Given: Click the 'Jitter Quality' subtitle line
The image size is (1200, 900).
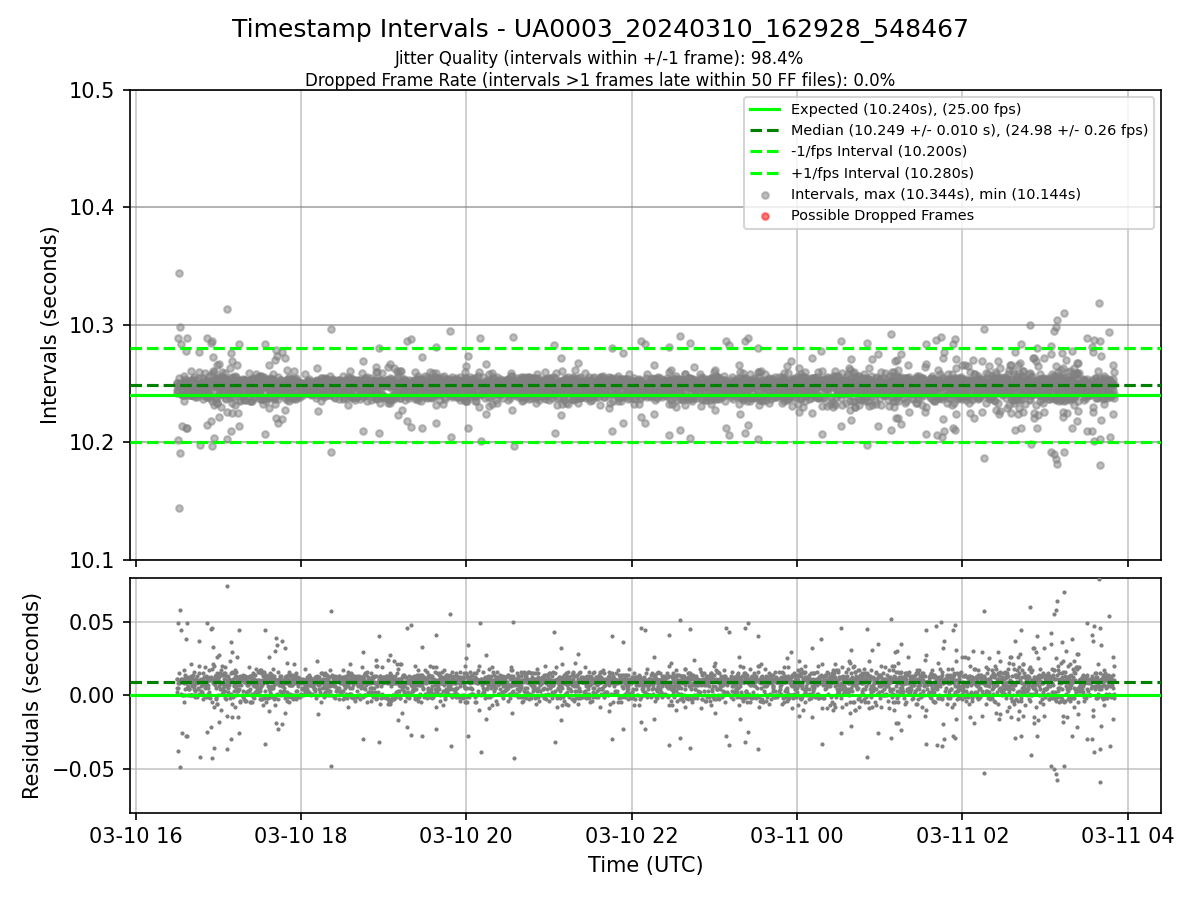Looking at the screenshot, I should [x=599, y=58].
